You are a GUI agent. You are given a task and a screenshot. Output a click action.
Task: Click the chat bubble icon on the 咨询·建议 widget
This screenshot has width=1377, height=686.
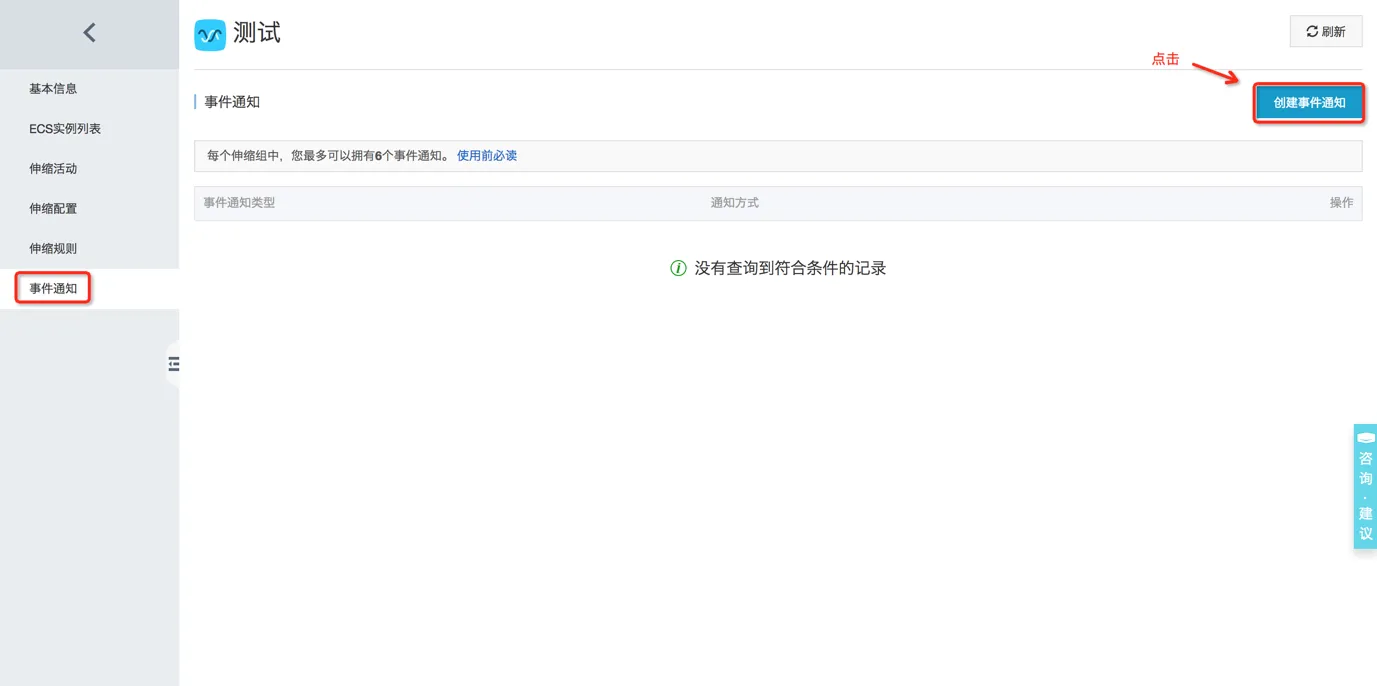[1365, 437]
